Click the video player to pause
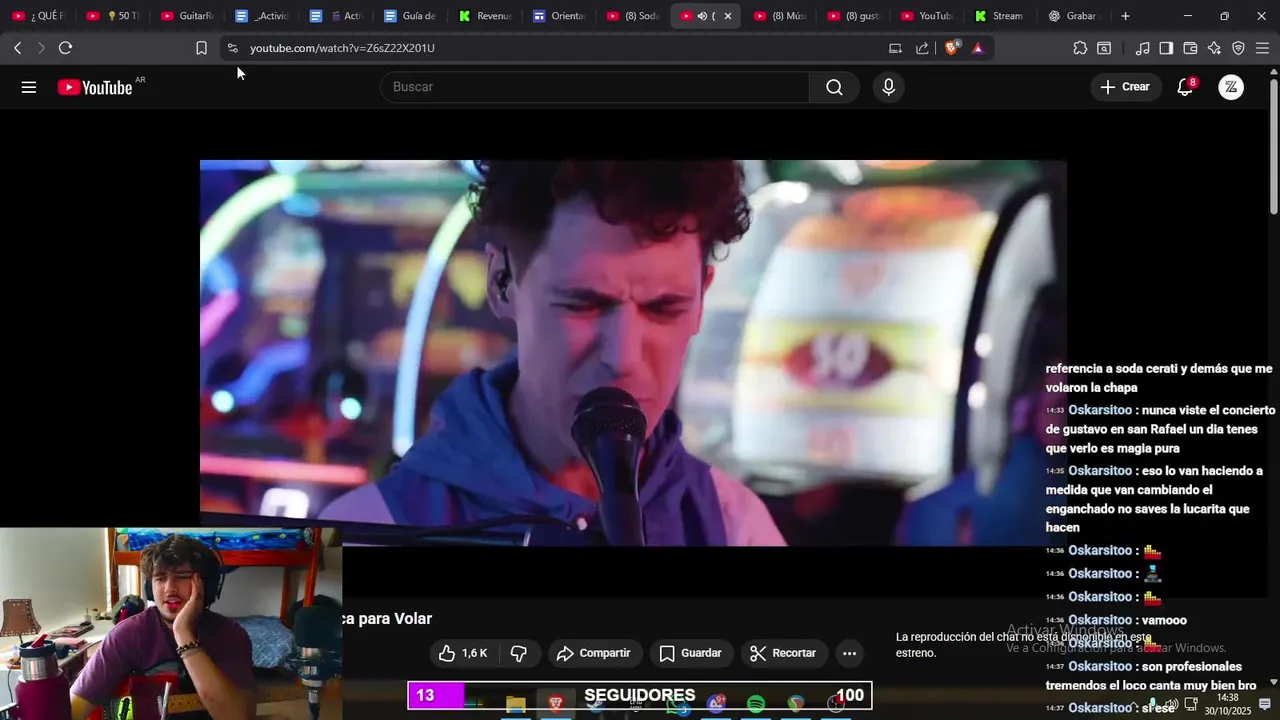 coord(633,353)
